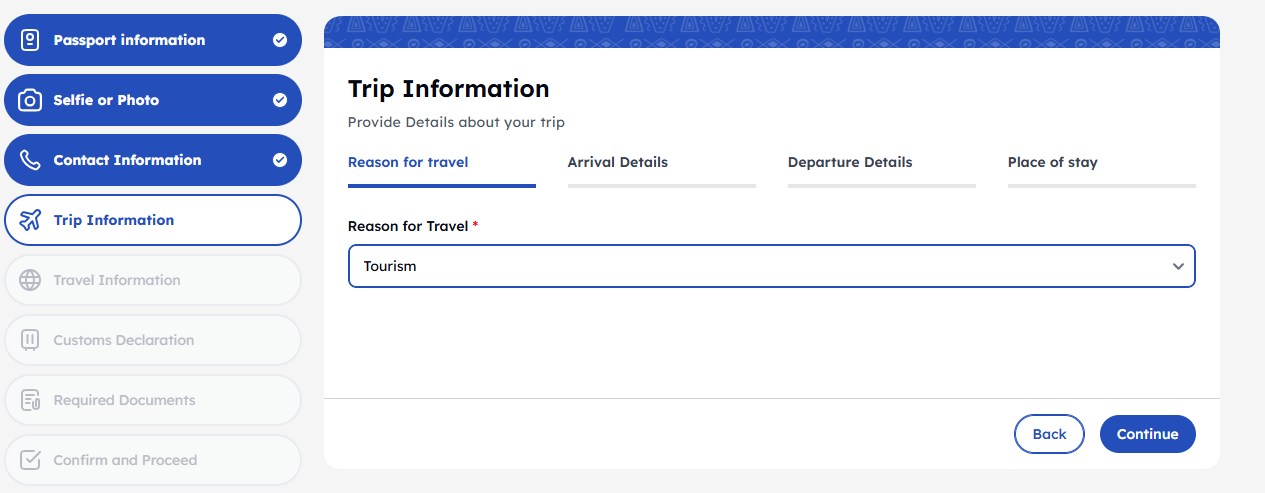Switch to the Arrival Details tab
The height and width of the screenshot is (493, 1265).
(618, 162)
